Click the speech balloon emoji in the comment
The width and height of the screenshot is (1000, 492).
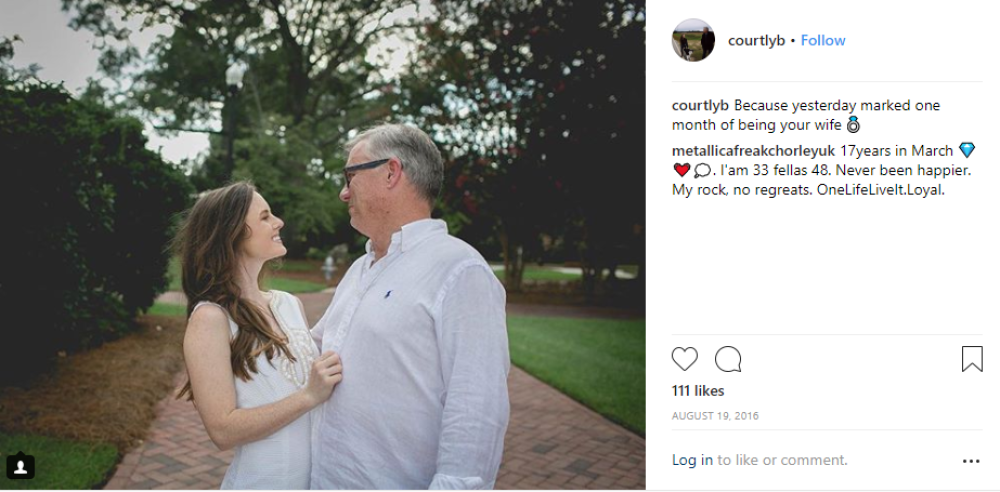tap(702, 170)
